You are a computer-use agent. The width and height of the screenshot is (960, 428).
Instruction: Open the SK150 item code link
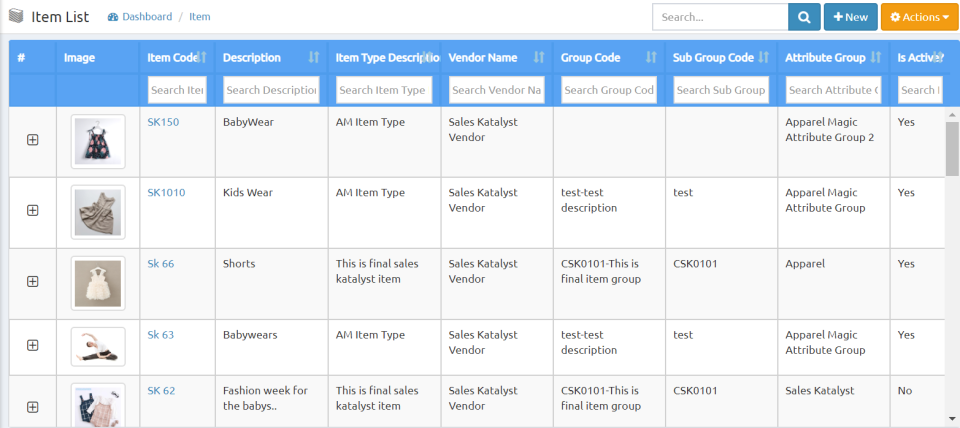(163, 122)
